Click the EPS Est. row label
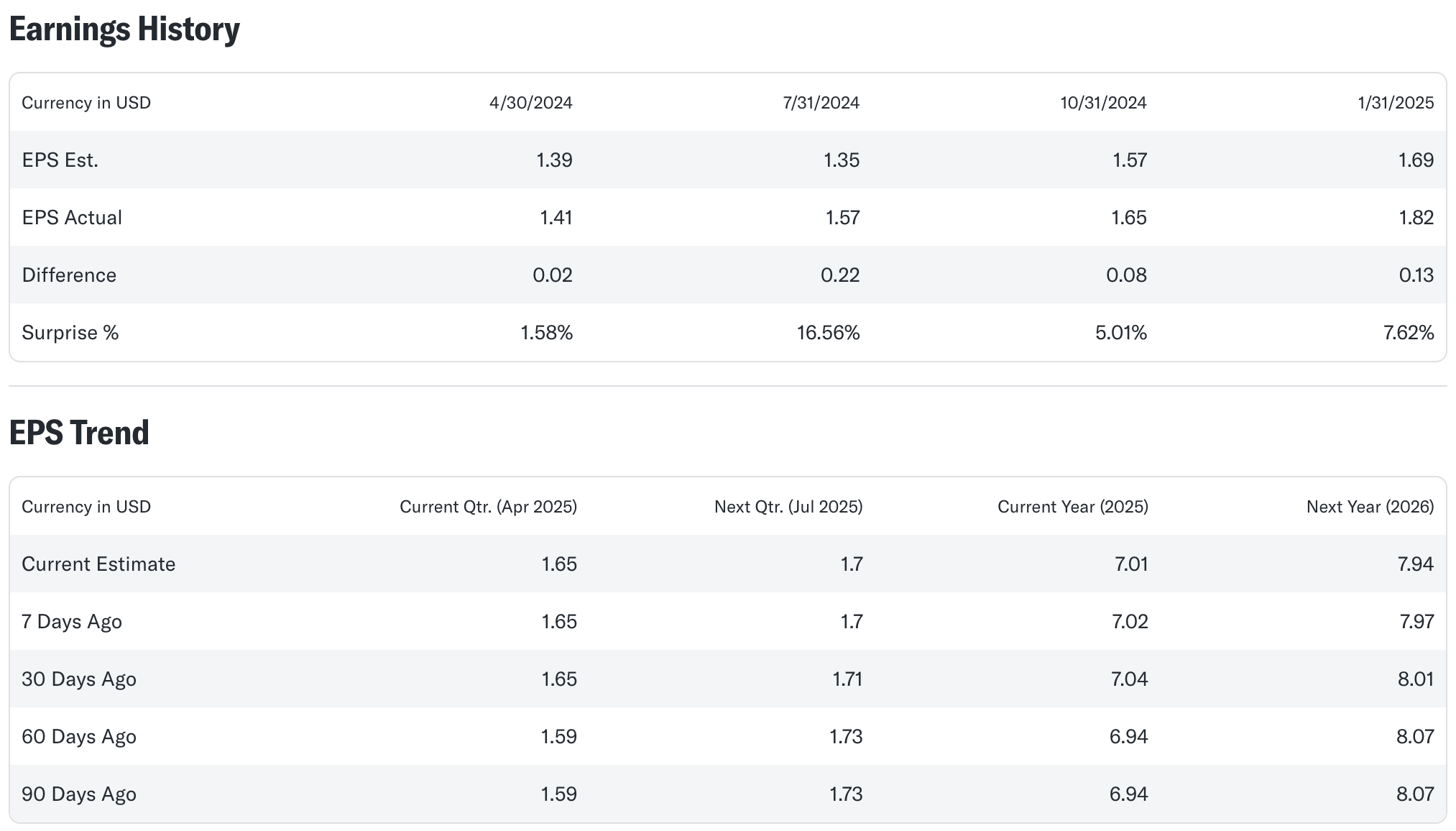This screenshot has width=1456, height=831. pyautogui.click(x=60, y=160)
